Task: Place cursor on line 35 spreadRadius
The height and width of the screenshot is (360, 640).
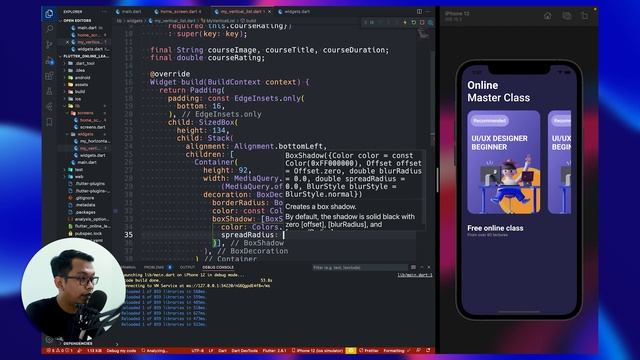Action: (249, 235)
